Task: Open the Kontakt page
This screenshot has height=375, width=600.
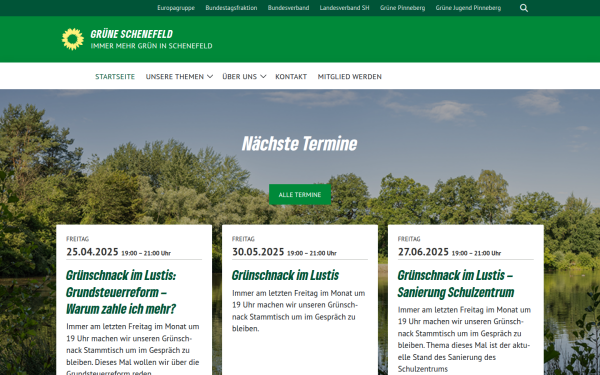Action: (x=291, y=77)
